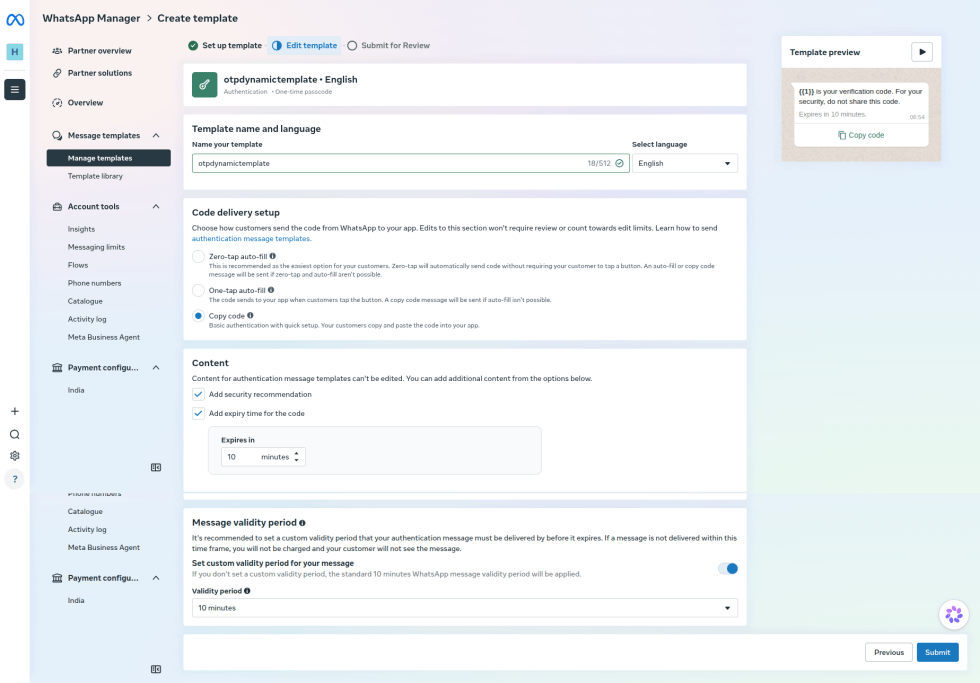Click the Message validity period info icon

[x=302, y=523]
